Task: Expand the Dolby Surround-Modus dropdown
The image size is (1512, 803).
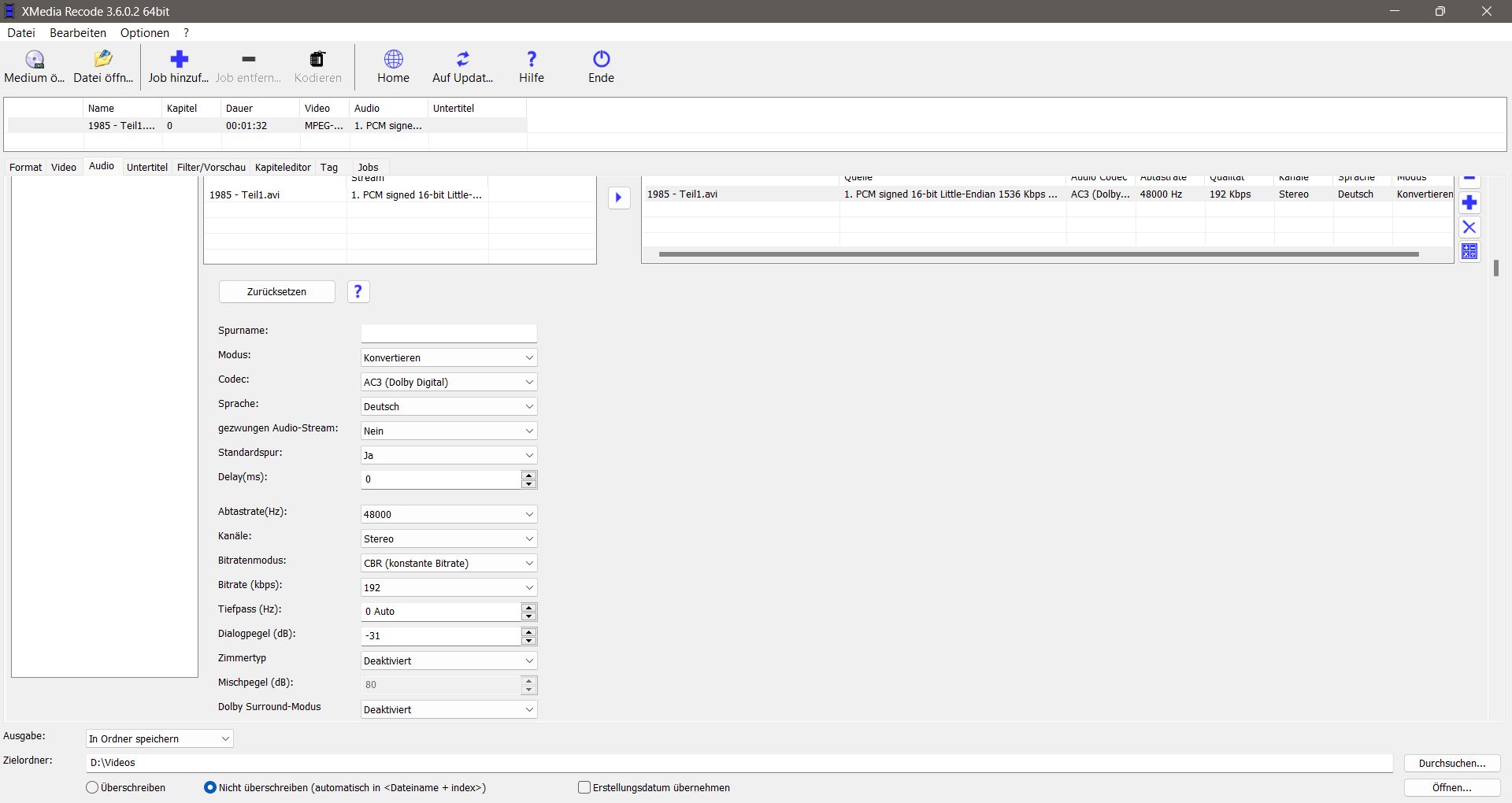Action: click(x=449, y=709)
